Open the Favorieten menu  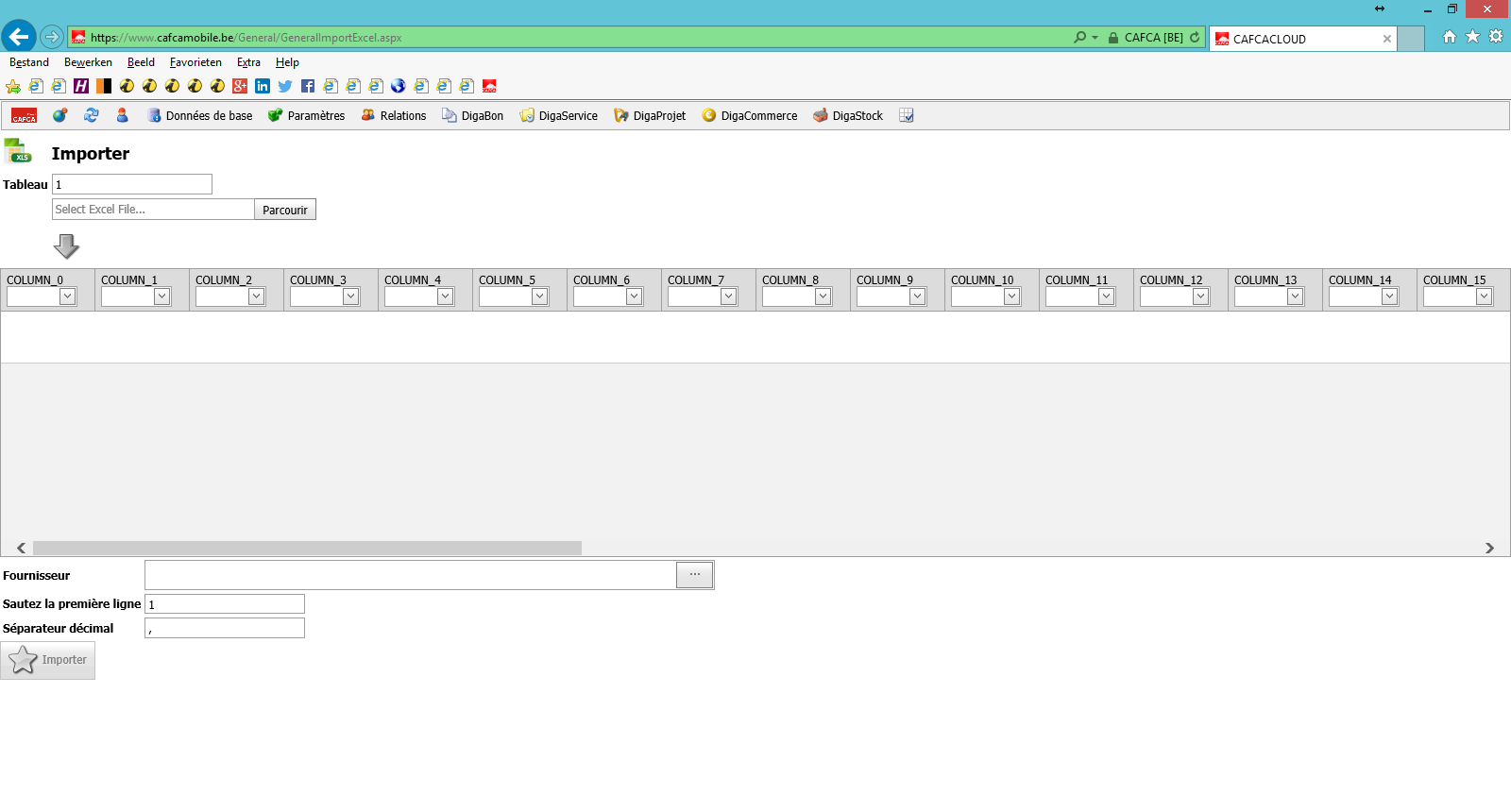click(x=195, y=62)
